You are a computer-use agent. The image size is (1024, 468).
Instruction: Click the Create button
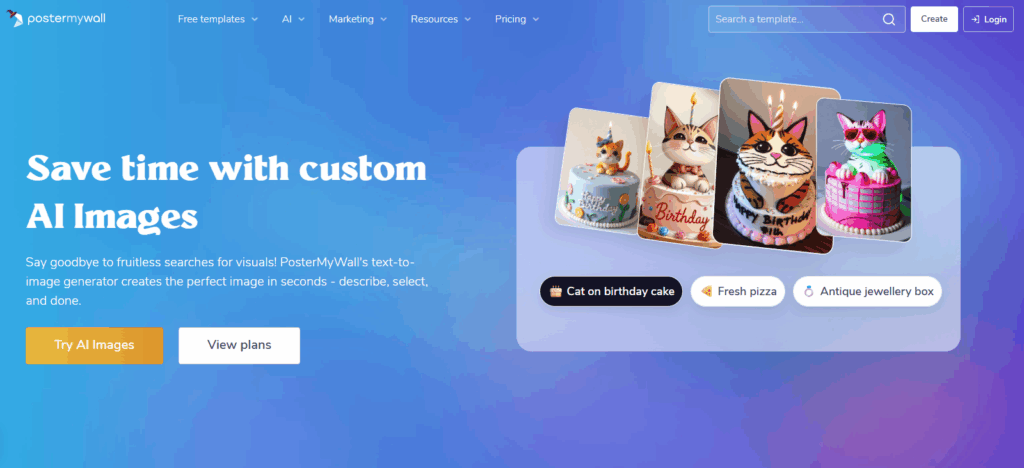pos(934,19)
